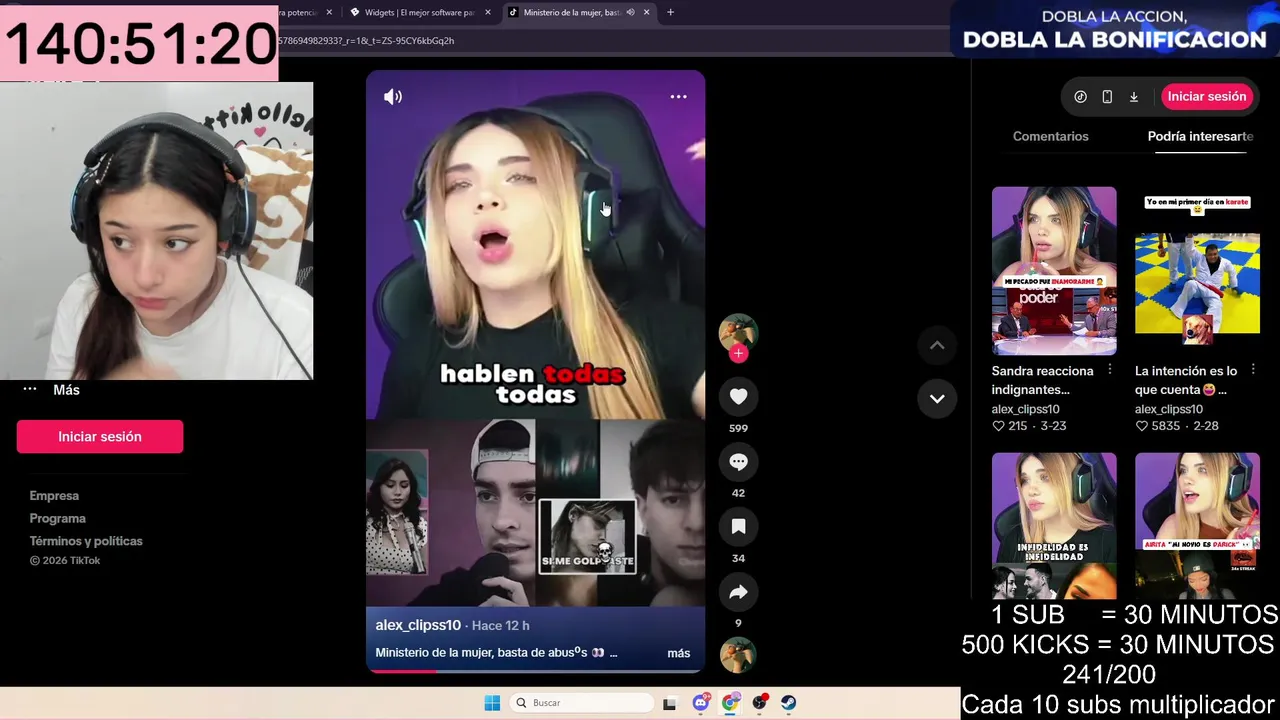
Task: Click the TikTok coin icon in the top bar
Action: click(1080, 97)
